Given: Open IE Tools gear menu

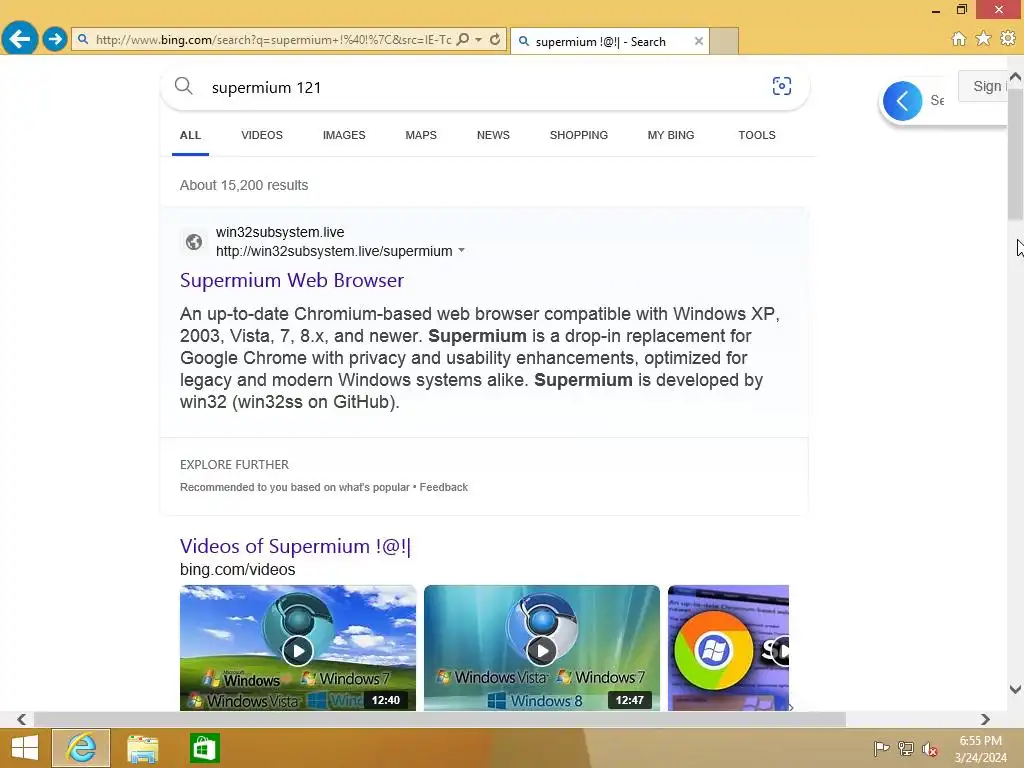Looking at the screenshot, I should 1008,39.
